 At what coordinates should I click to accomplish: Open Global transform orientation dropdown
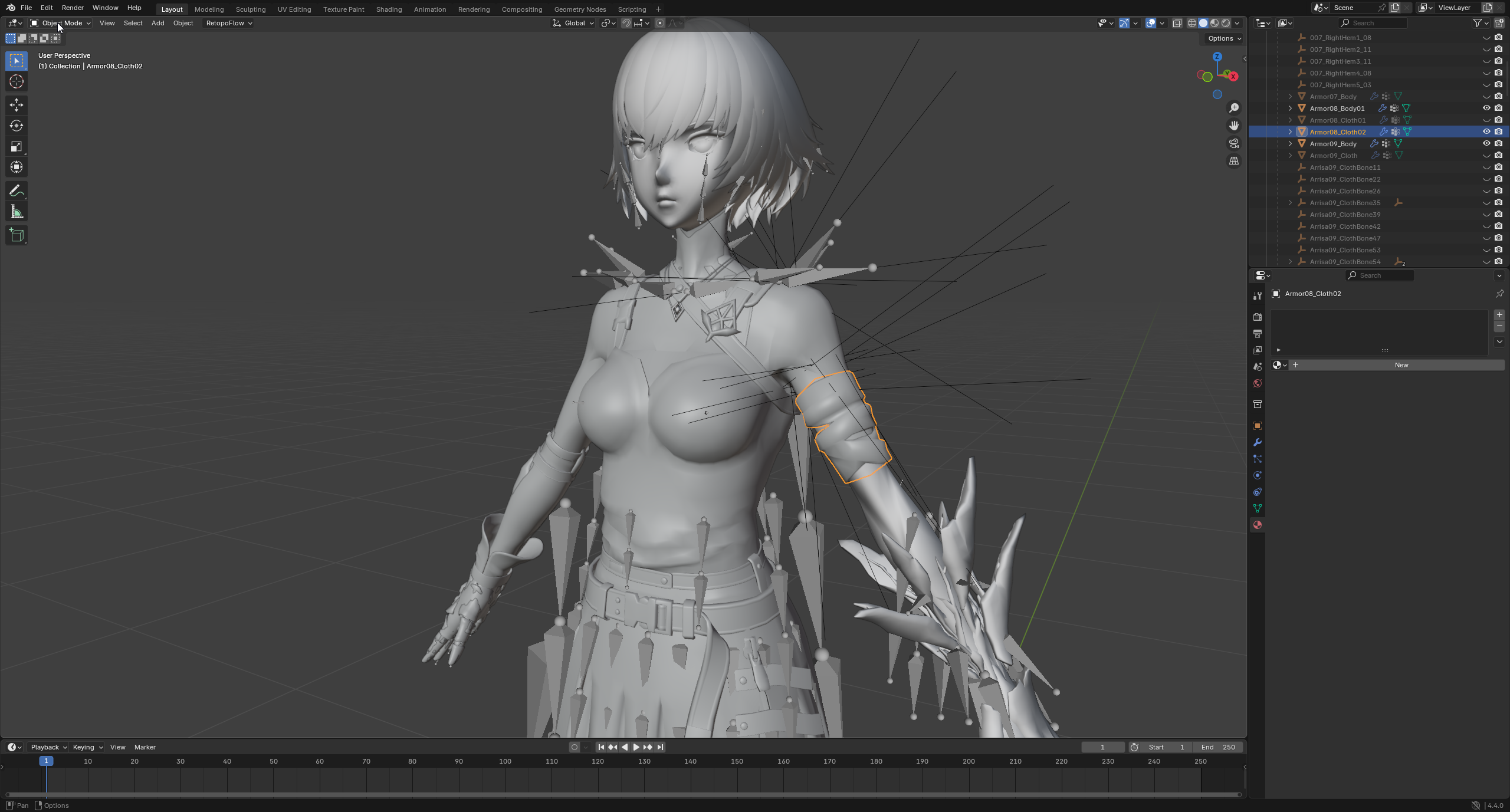[573, 23]
